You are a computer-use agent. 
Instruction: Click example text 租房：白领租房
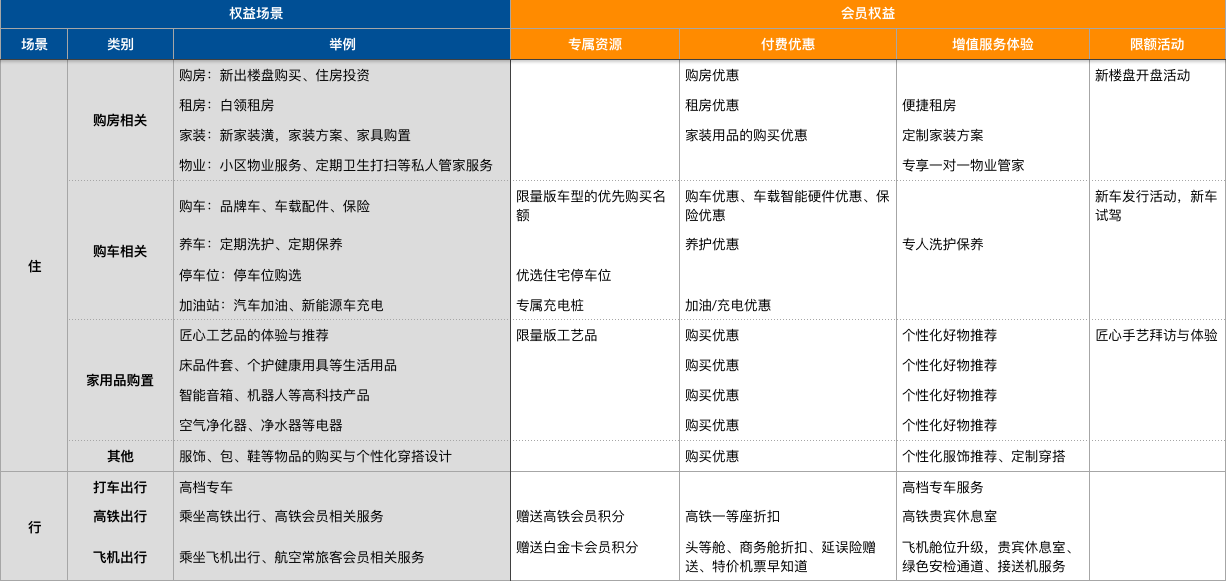click(x=226, y=105)
